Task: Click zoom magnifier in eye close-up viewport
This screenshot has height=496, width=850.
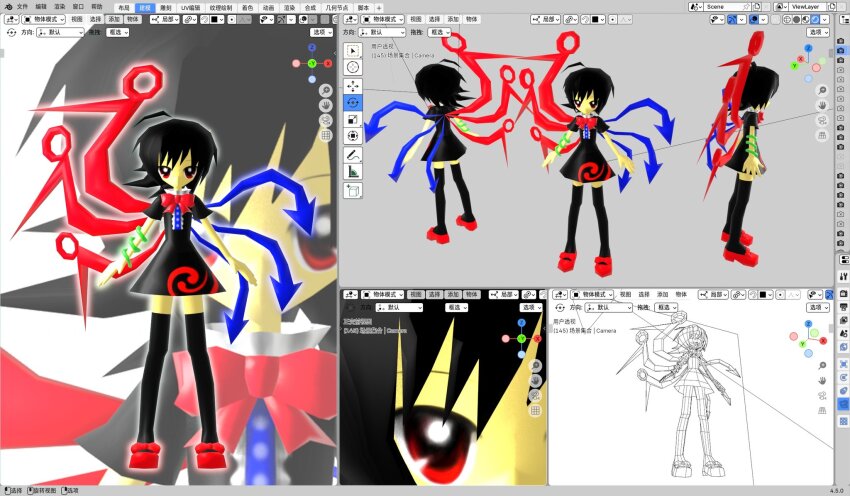Action: [535, 365]
